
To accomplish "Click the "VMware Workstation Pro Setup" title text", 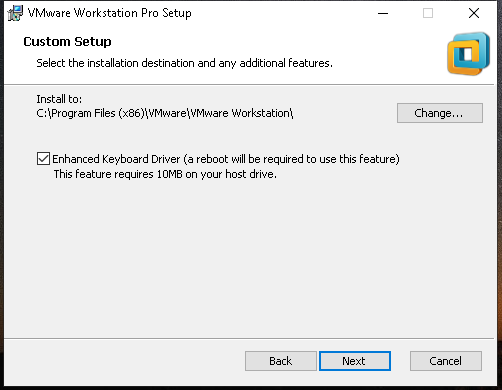I will 110,13.
